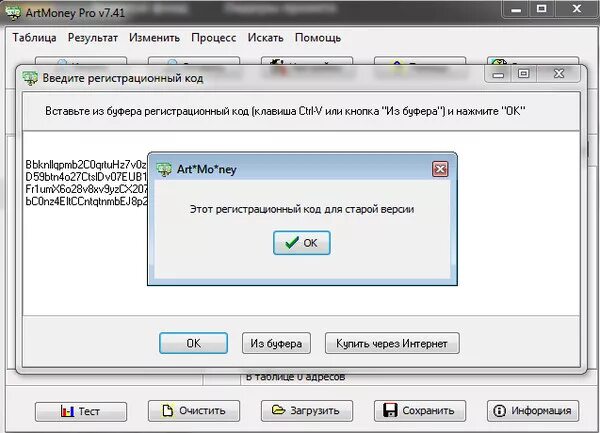Close the registration code dialog

click(x=559, y=73)
